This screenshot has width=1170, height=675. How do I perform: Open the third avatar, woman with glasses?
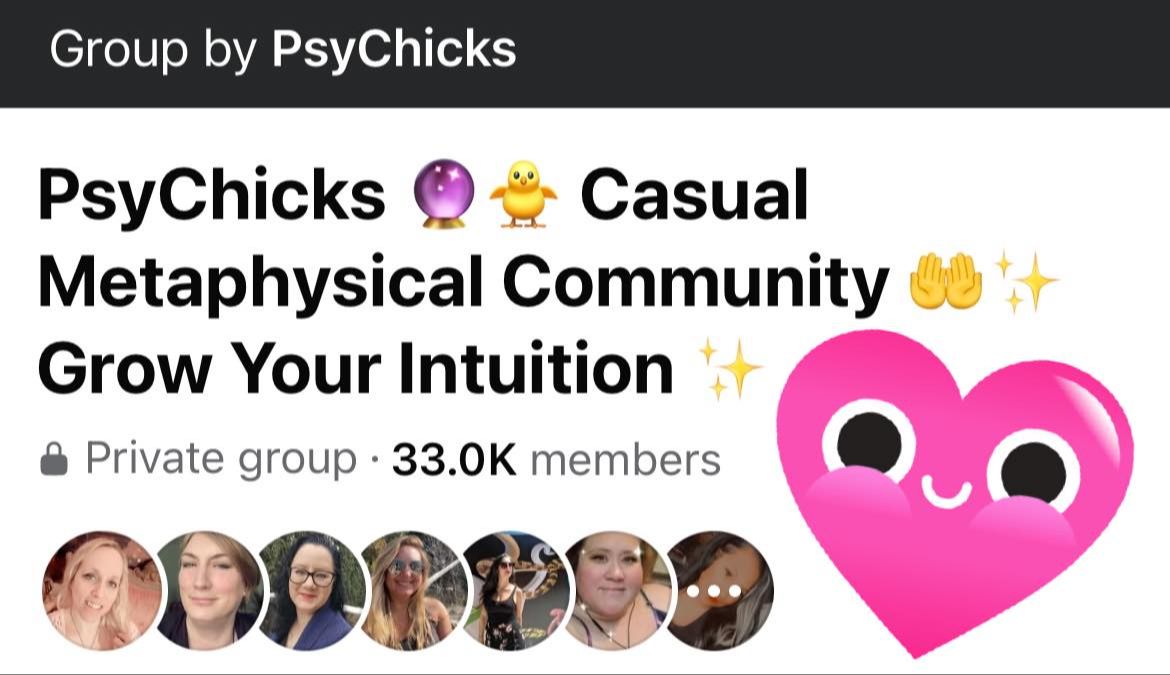311,591
